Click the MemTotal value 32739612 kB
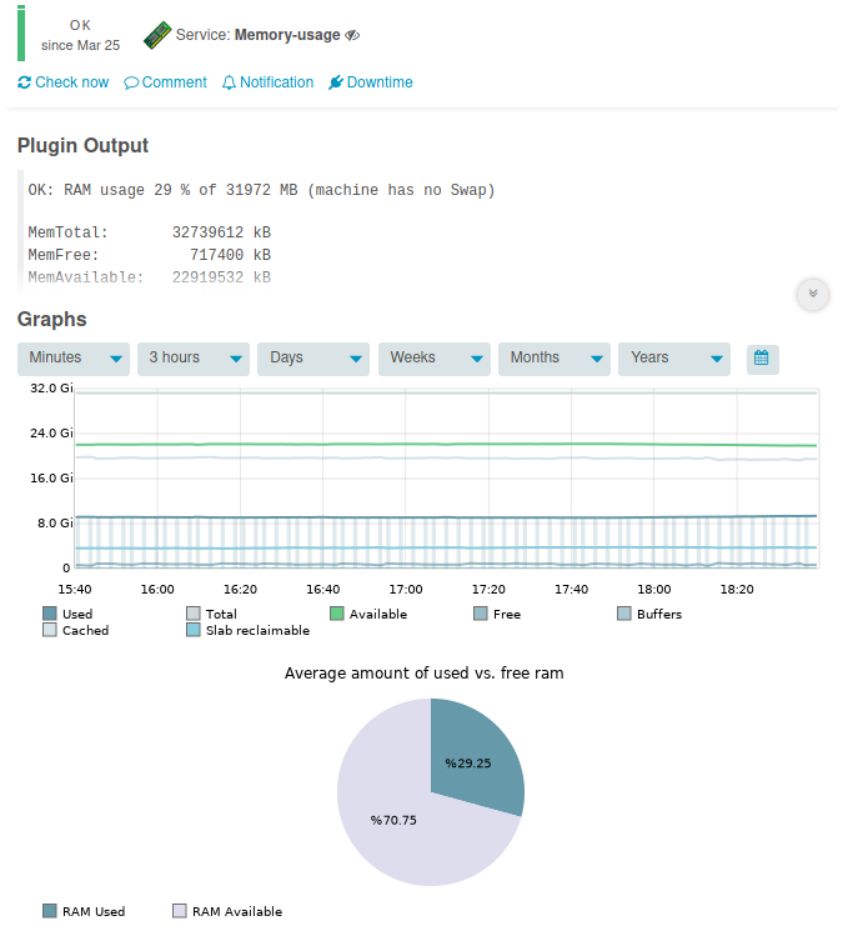The width and height of the screenshot is (843, 936). tap(221, 232)
